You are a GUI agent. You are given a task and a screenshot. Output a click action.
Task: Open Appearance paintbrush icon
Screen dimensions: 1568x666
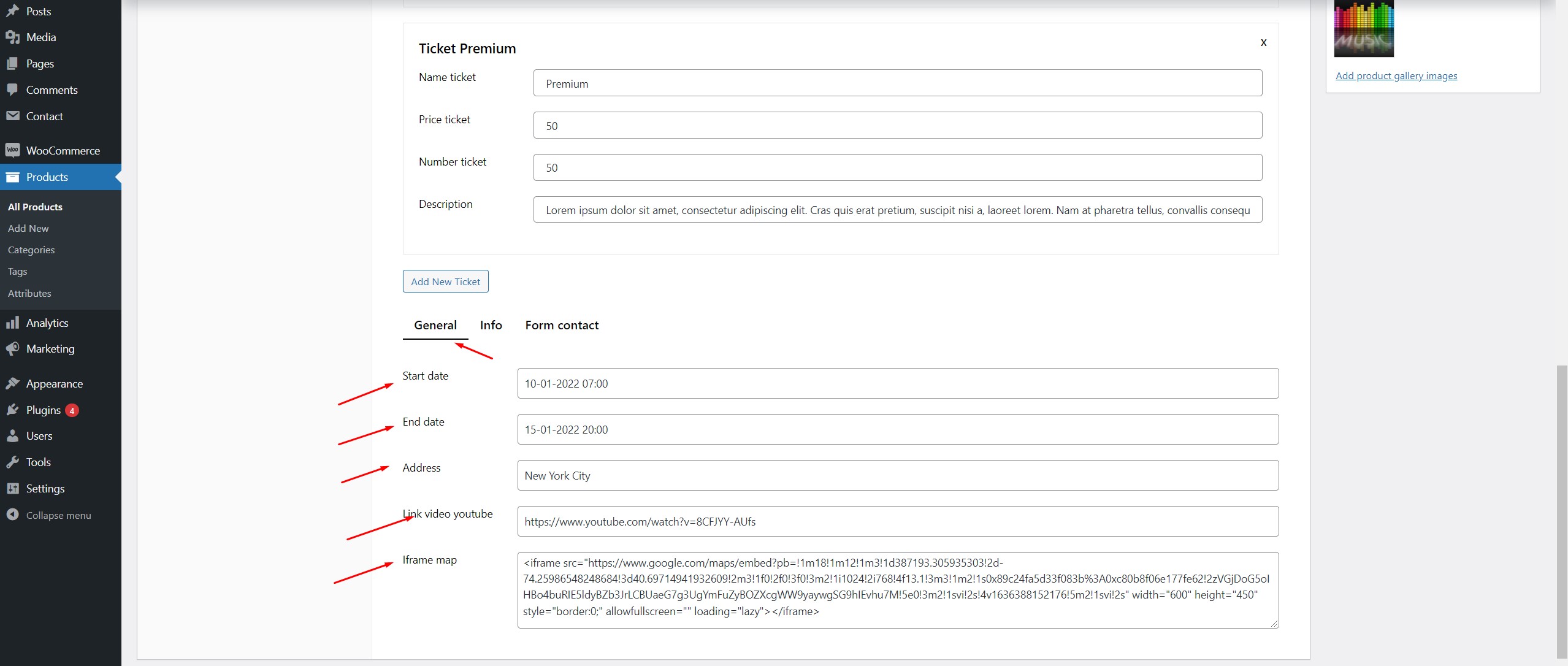[12, 384]
